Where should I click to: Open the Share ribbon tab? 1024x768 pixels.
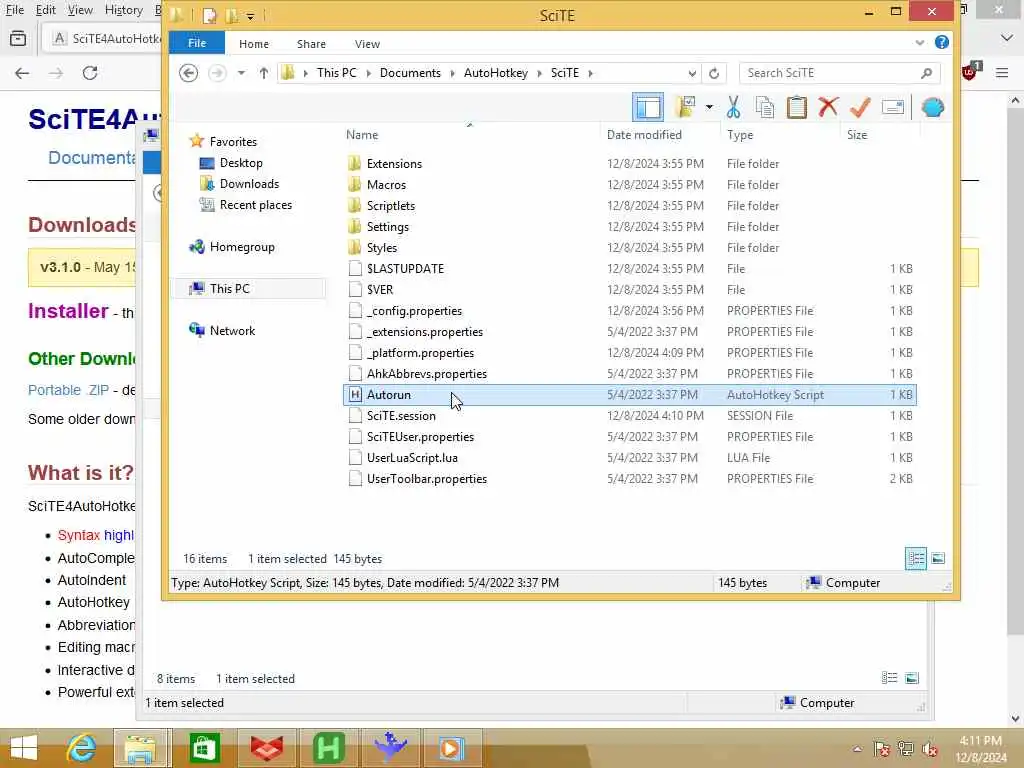coord(311,44)
